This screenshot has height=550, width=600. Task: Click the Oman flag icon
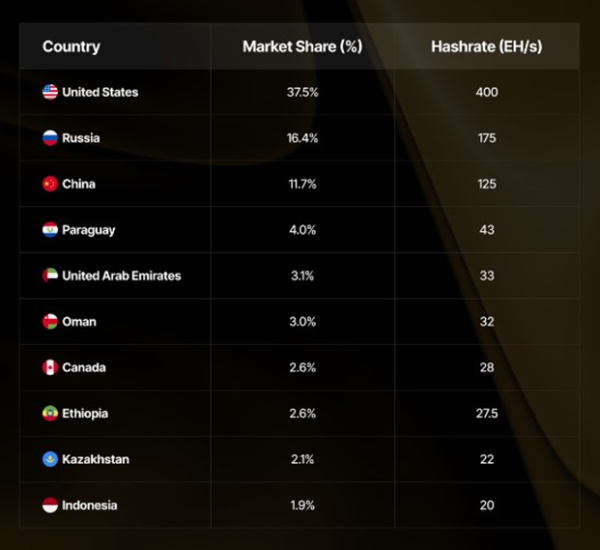click(x=50, y=322)
